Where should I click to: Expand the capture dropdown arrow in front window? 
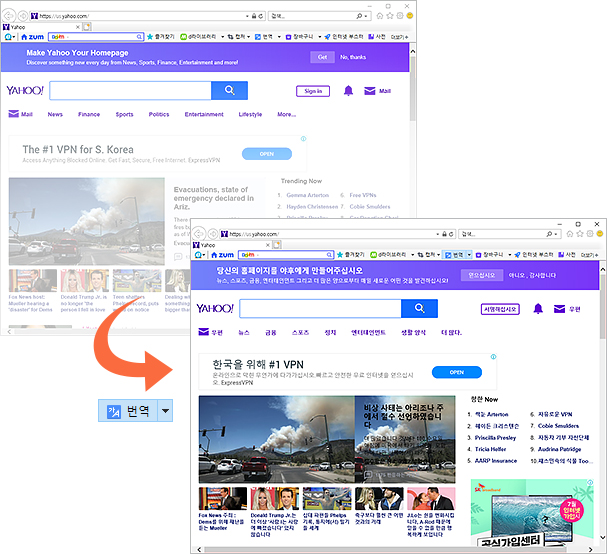pos(439,255)
